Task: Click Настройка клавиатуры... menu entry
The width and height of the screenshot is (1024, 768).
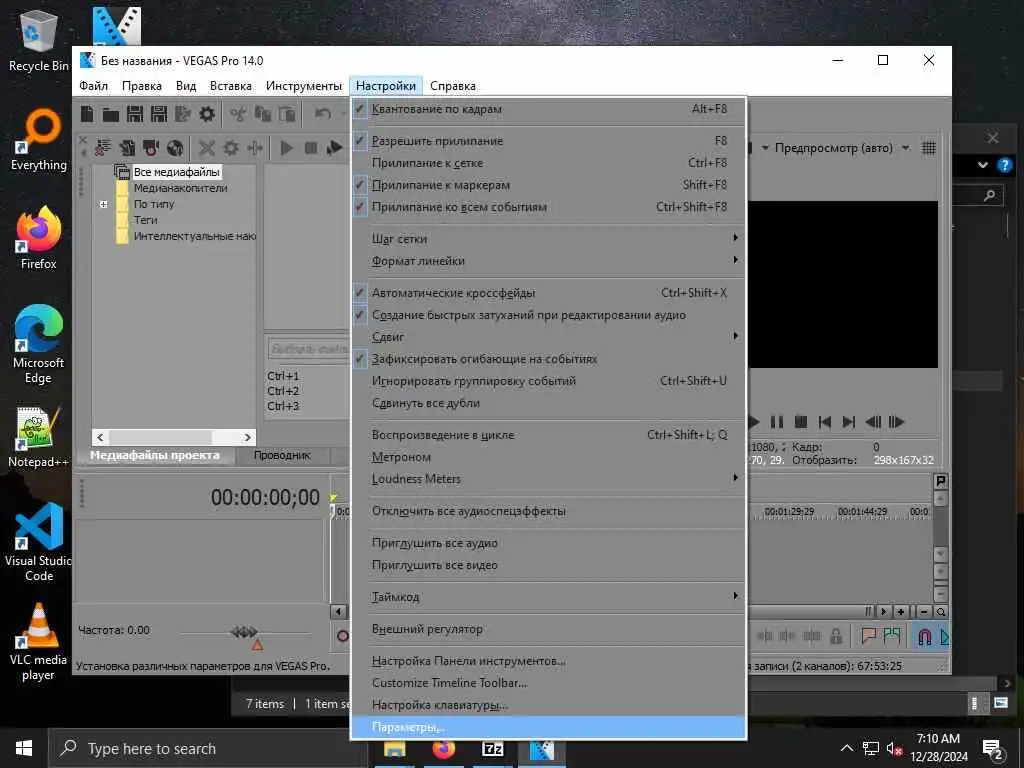Action: click(x=549, y=705)
